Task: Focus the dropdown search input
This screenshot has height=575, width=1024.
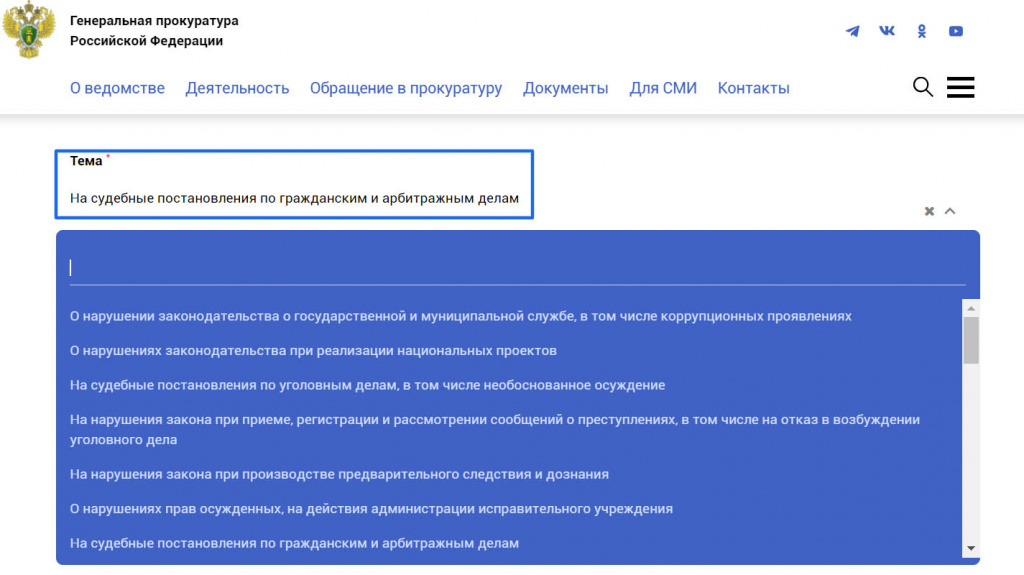Action: (517, 267)
